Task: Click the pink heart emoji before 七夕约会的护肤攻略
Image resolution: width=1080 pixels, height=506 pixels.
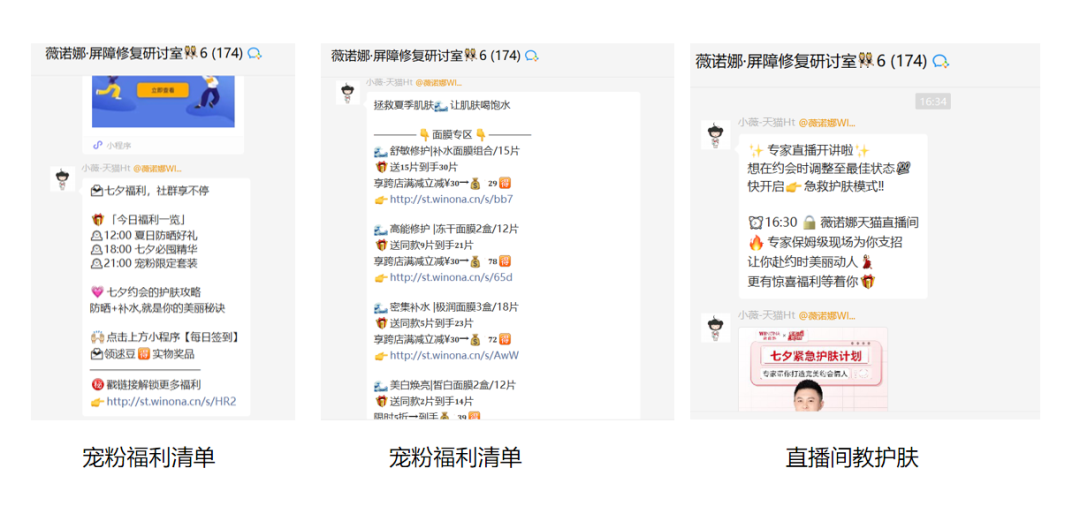Action: coord(96,292)
